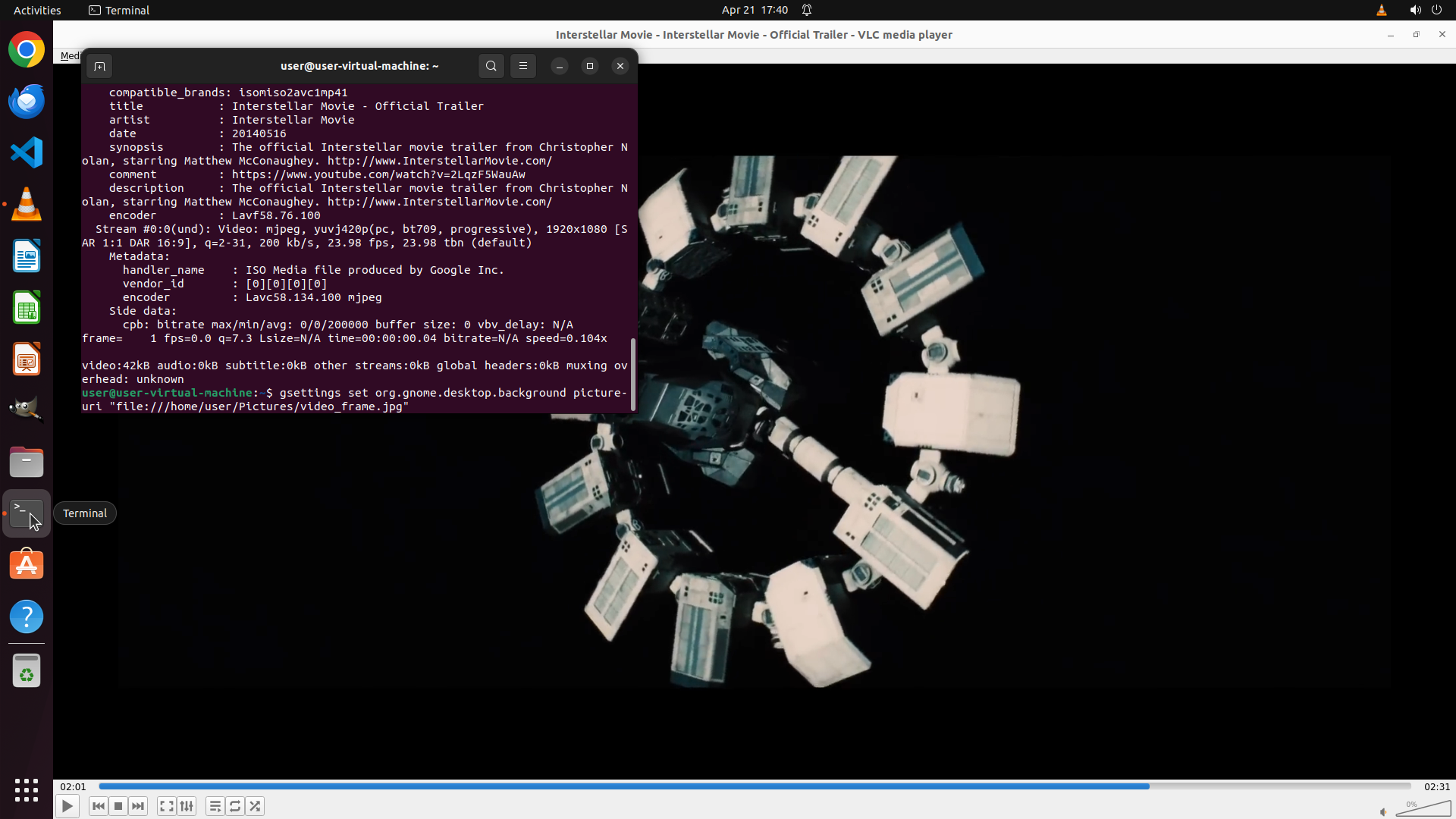Mute audio via VLC speaker icon
The width and height of the screenshot is (1456, 819).
coord(1383,811)
